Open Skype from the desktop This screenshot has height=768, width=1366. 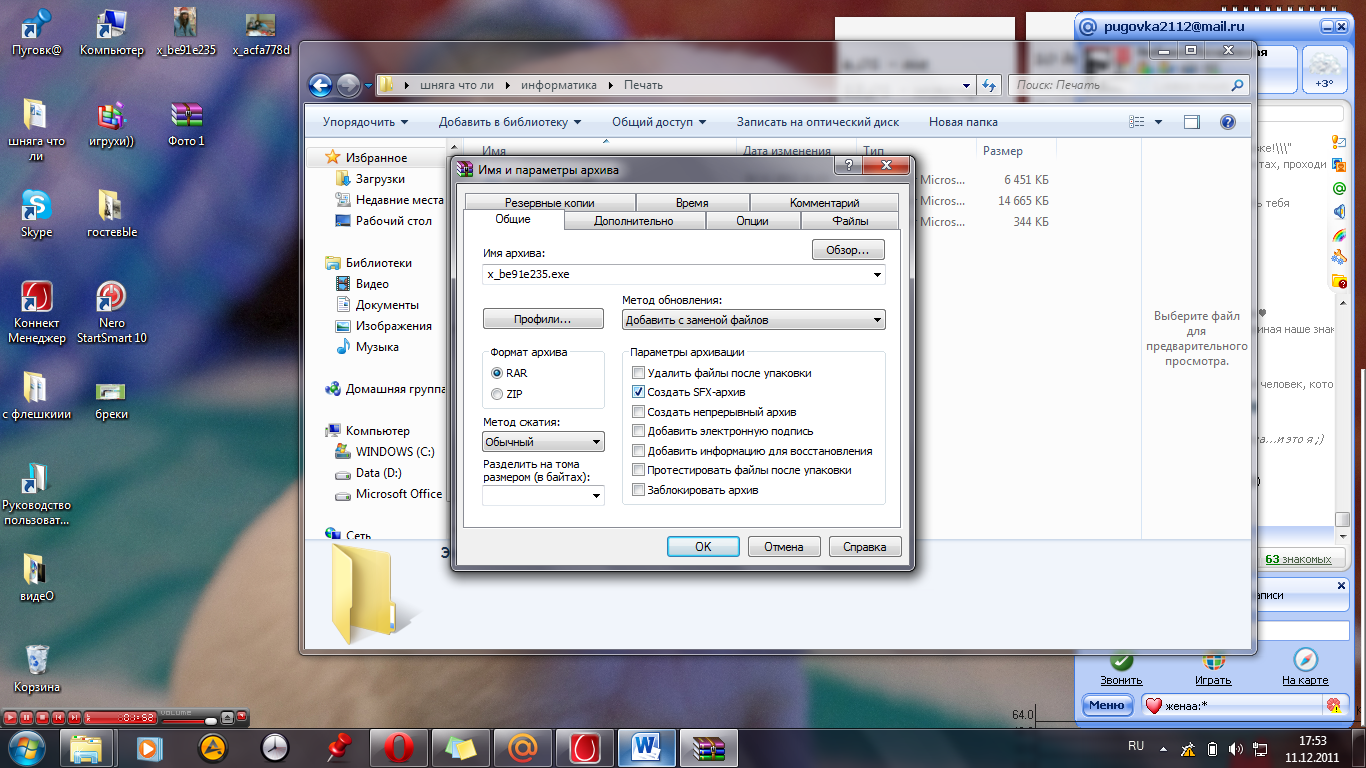tap(36, 213)
